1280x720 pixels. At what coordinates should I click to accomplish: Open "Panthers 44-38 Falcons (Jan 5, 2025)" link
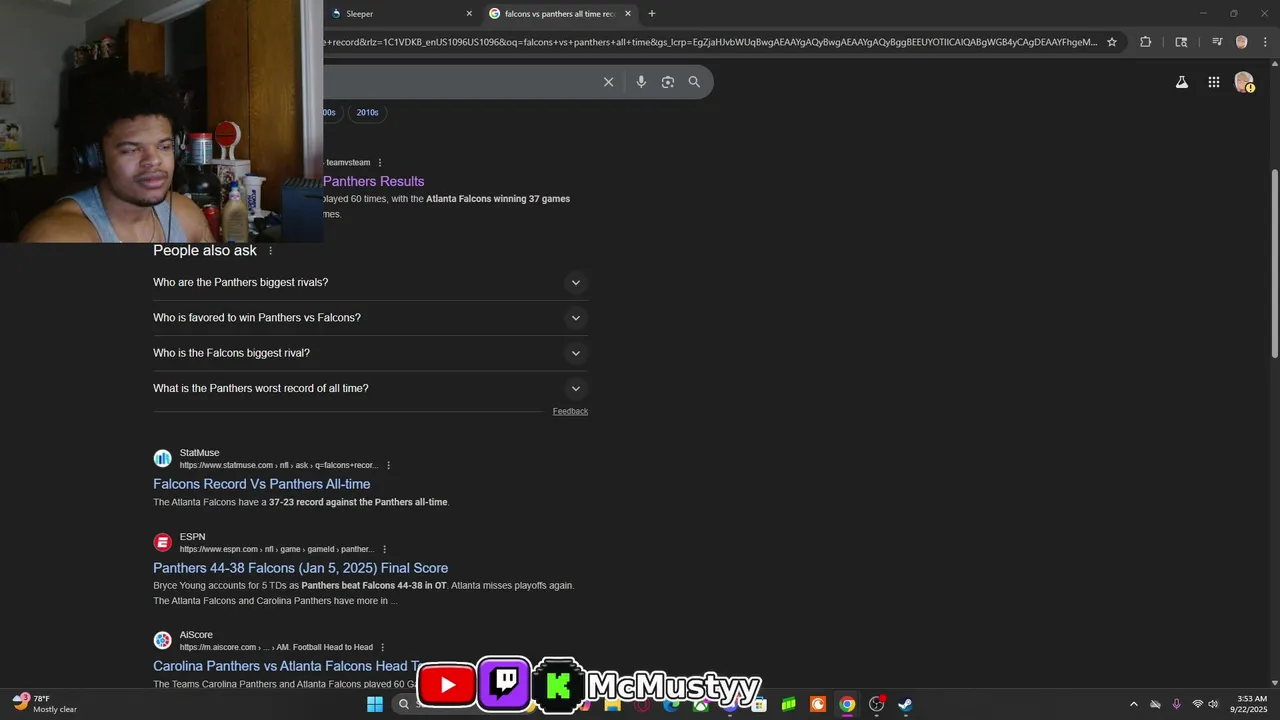(x=300, y=568)
